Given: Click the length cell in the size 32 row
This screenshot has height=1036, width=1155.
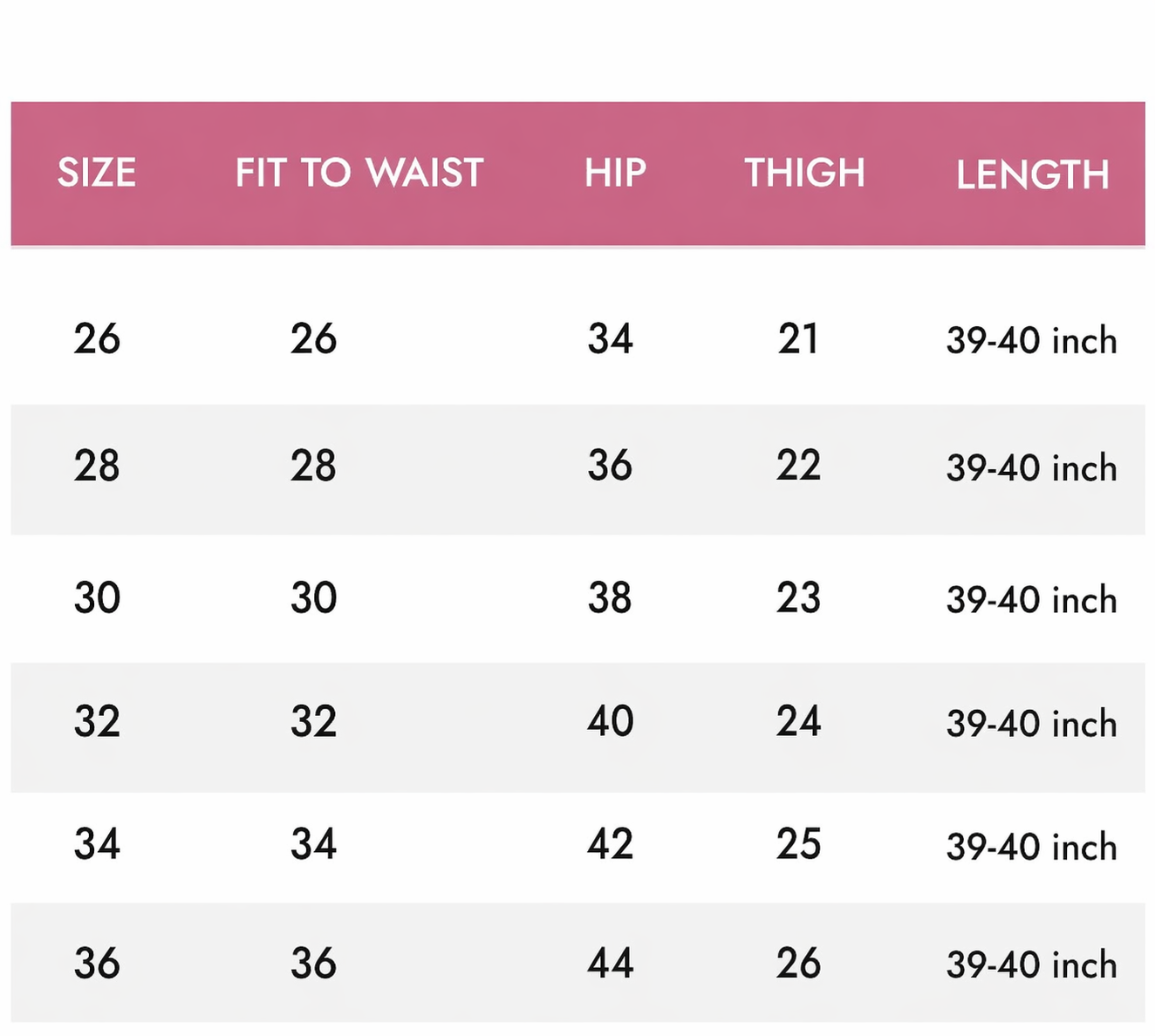Looking at the screenshot, I should click(1031, 724).
